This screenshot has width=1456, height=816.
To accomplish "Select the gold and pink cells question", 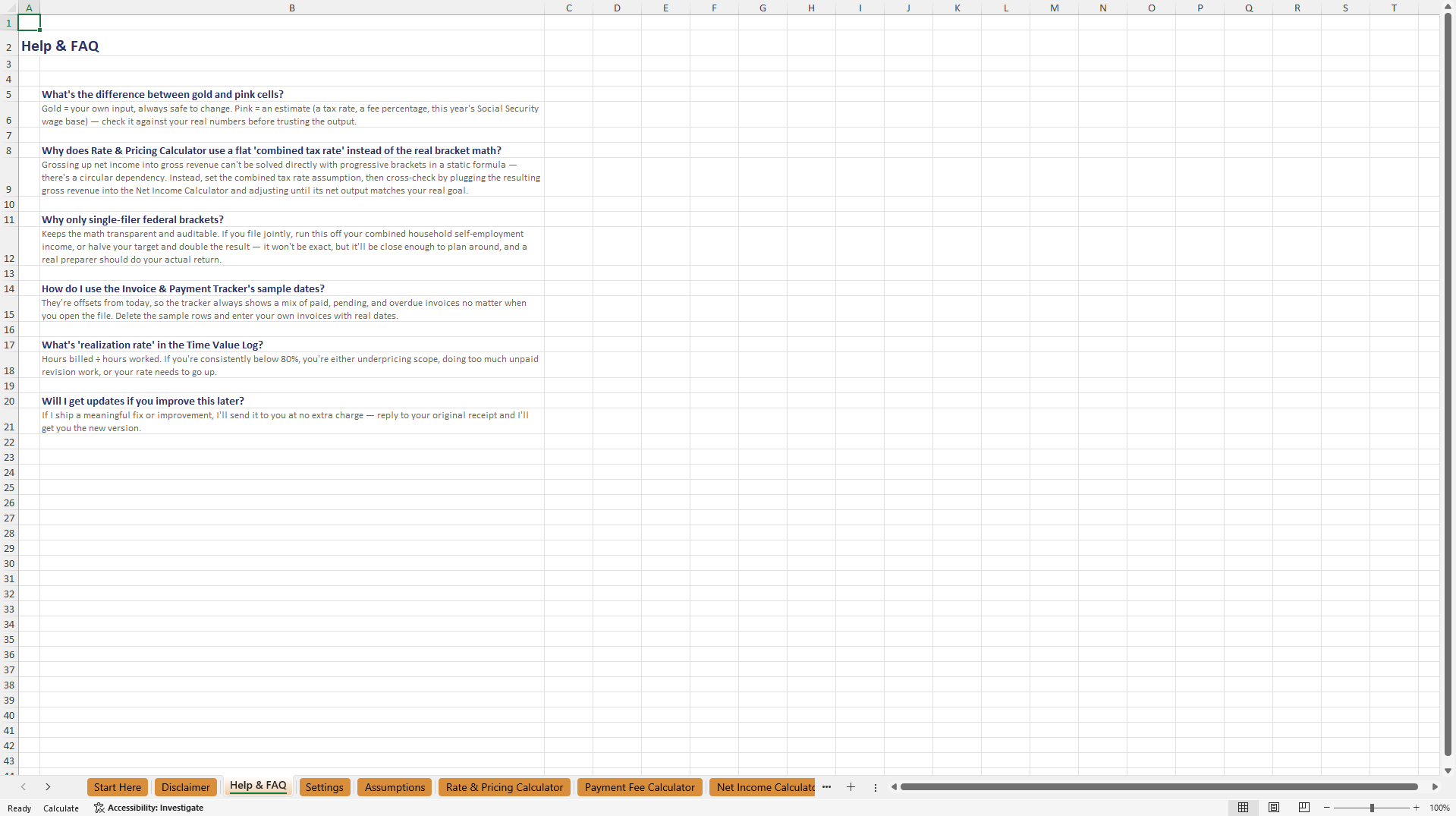I will 292,94.
